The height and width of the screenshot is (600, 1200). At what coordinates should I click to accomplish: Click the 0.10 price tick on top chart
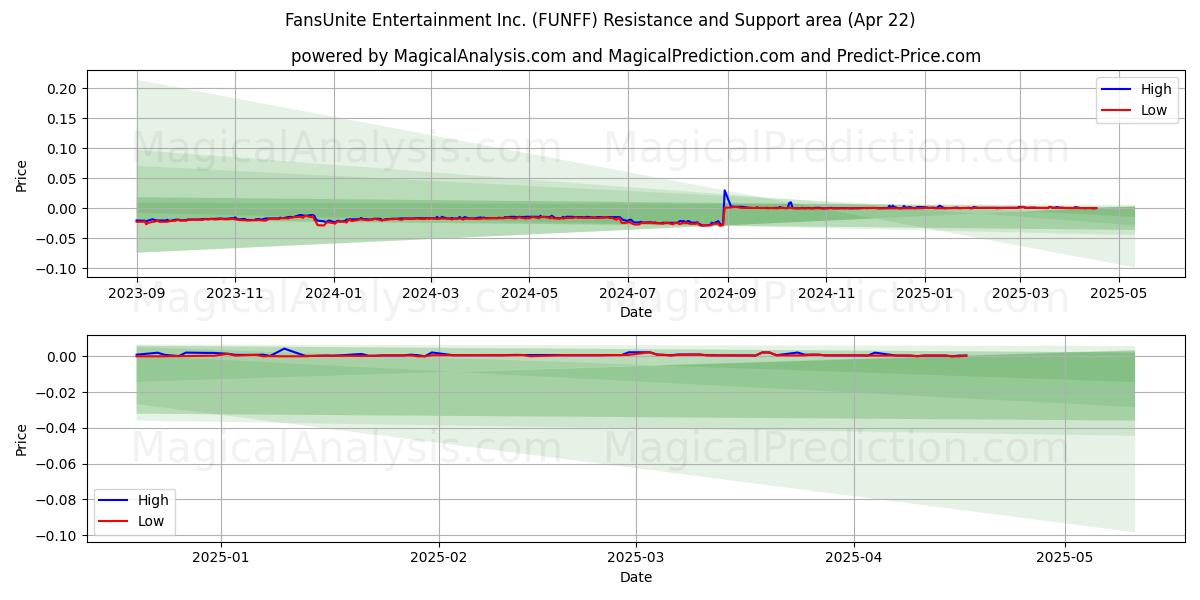[x=62, y=149]
